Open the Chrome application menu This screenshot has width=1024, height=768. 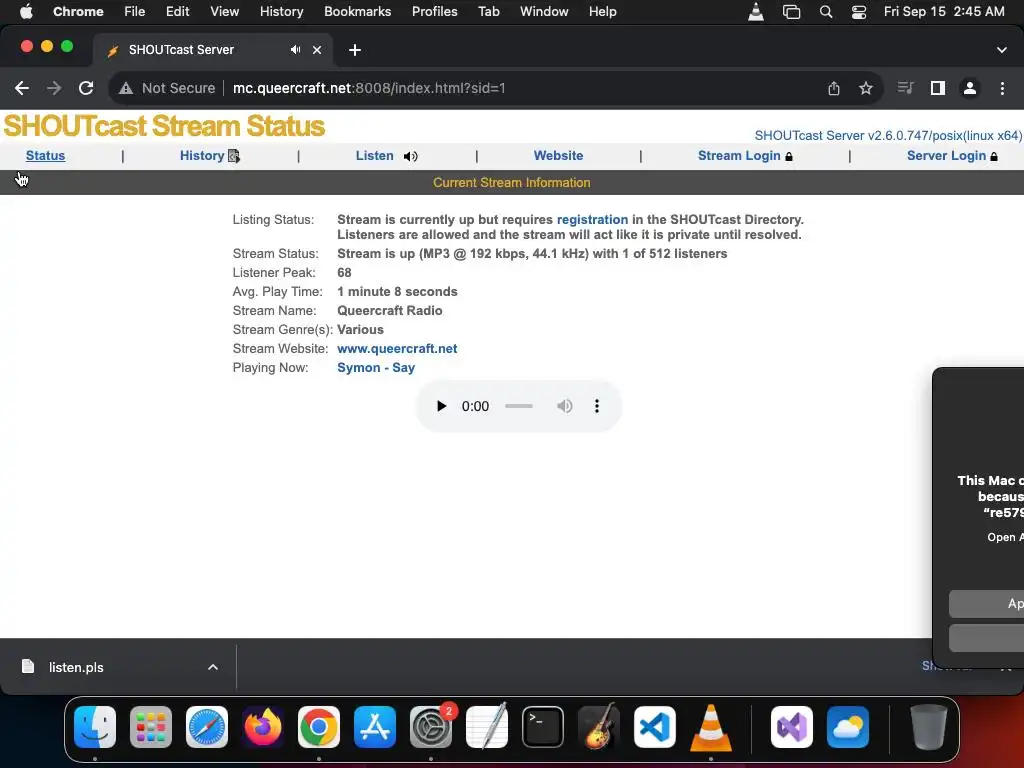pyautogui.click(x=78, y=11)
